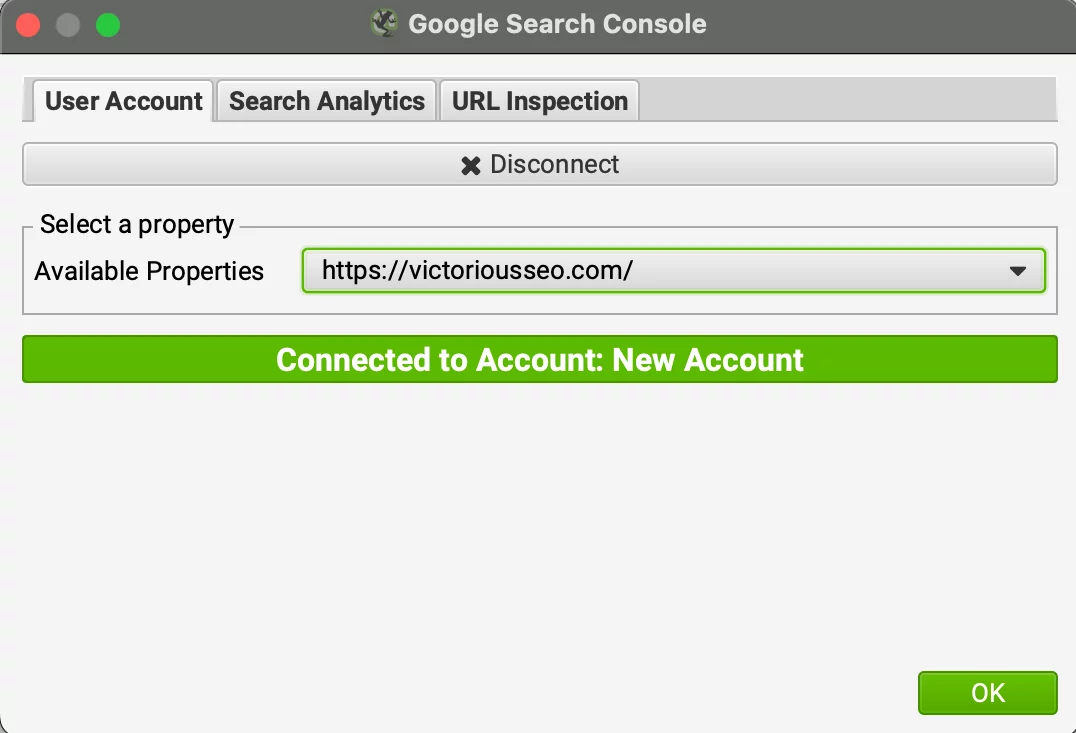Viewport: 1076px width, 733px height.
Task: Click the Google Search Console window title
Action: pyautogui.click(x=557, y=24)
